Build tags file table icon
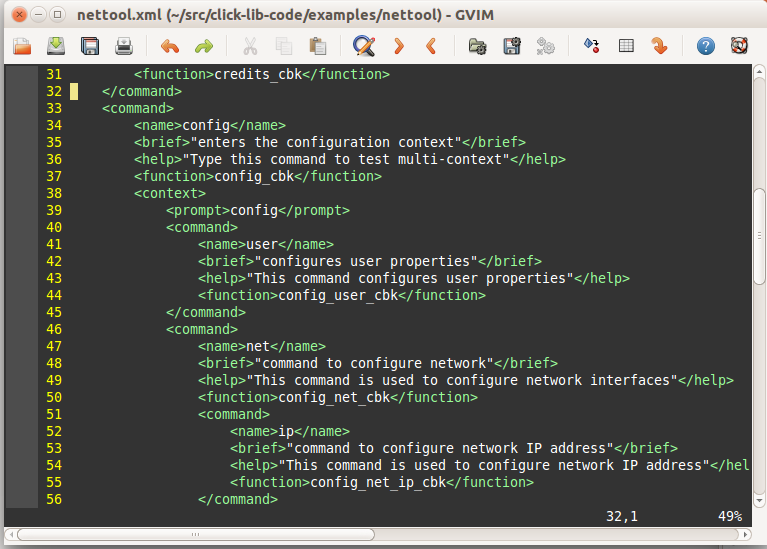 [x=626, y=46]
